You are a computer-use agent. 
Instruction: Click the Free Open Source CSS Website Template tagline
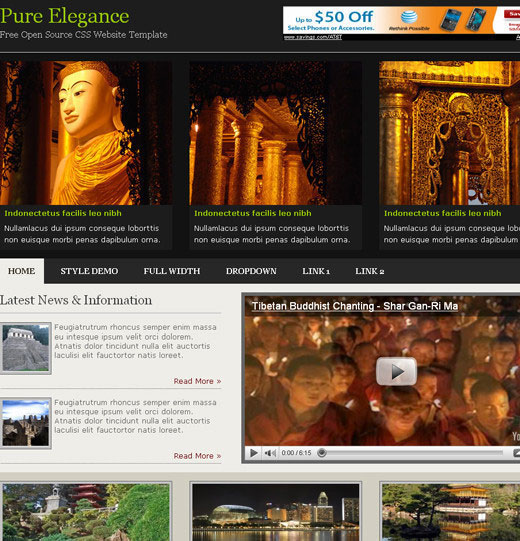pyautogui.click(x=84, y=35)
